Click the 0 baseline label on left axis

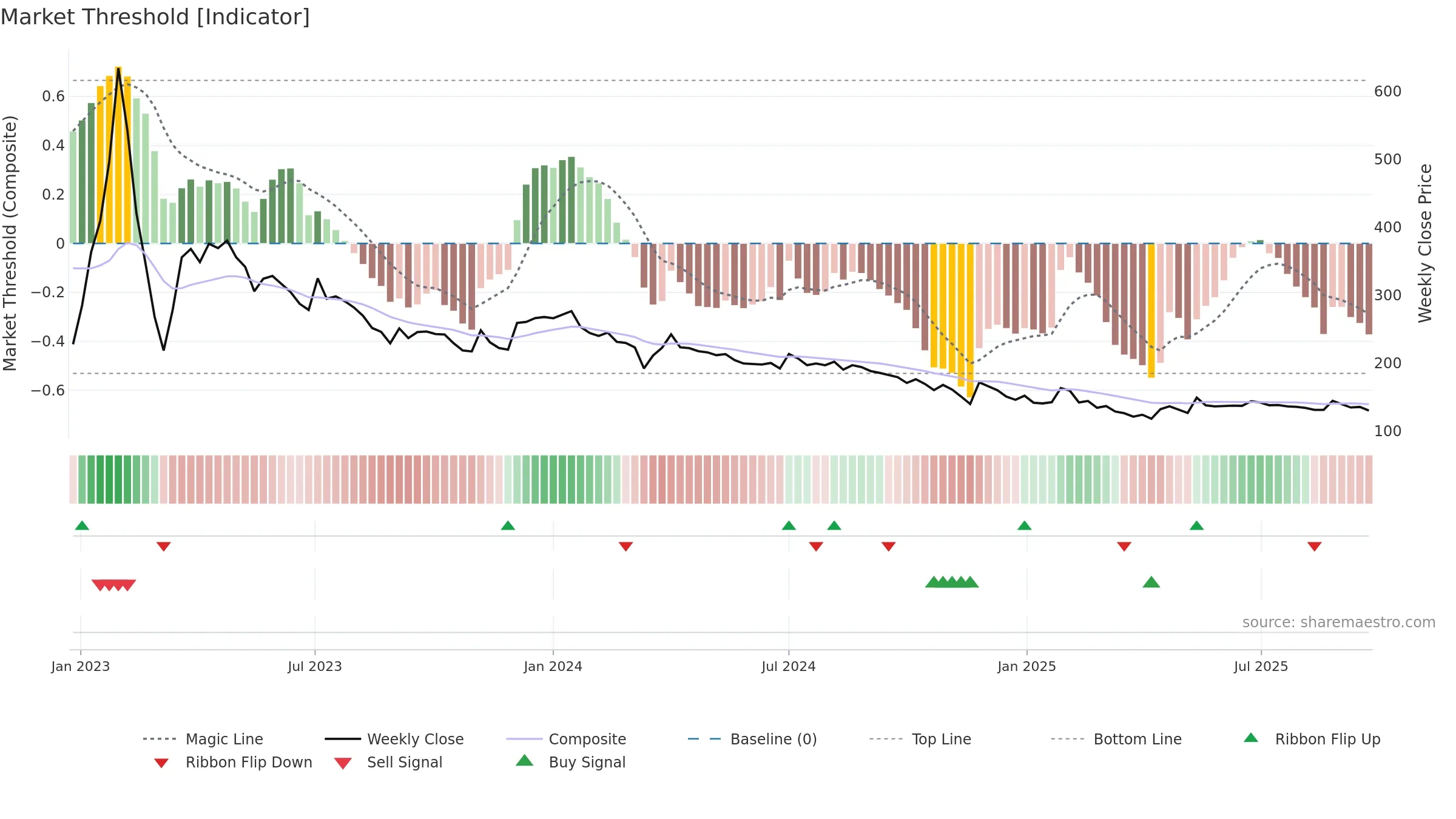click(60, 244)
